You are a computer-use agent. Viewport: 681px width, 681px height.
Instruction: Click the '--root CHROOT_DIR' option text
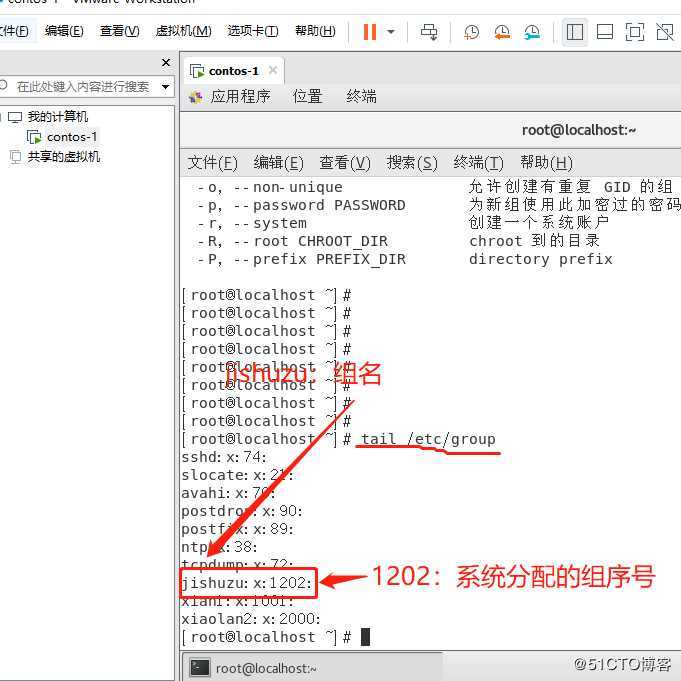tap(310, 241)
